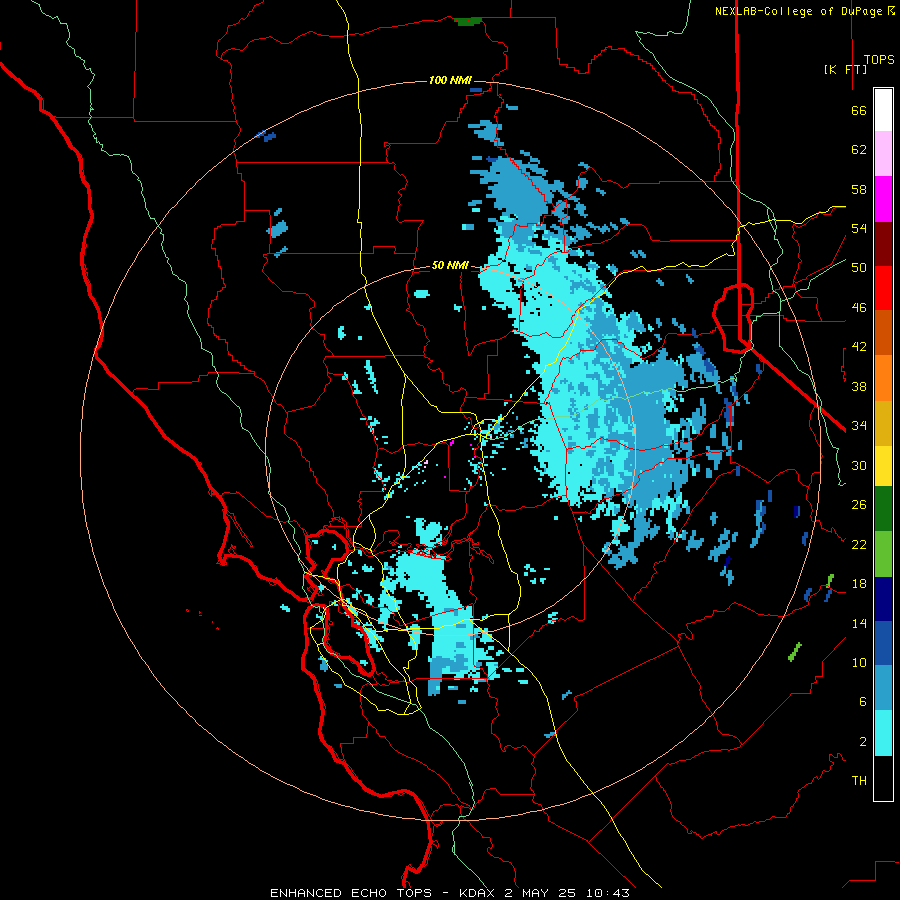Click the legend value "66"
The image size is (900, 900).
[859, 110]
